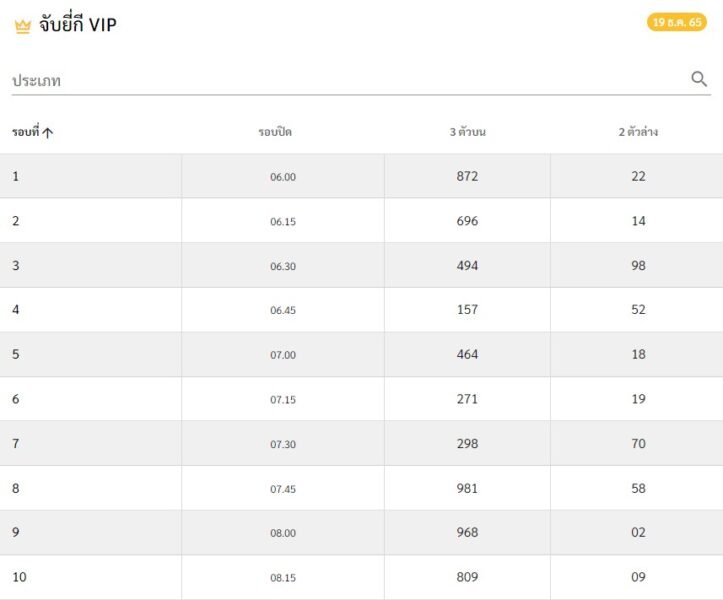Click the 968 result in round 9
The width and height of the screenshot is (723, 600).
point(467,532)
